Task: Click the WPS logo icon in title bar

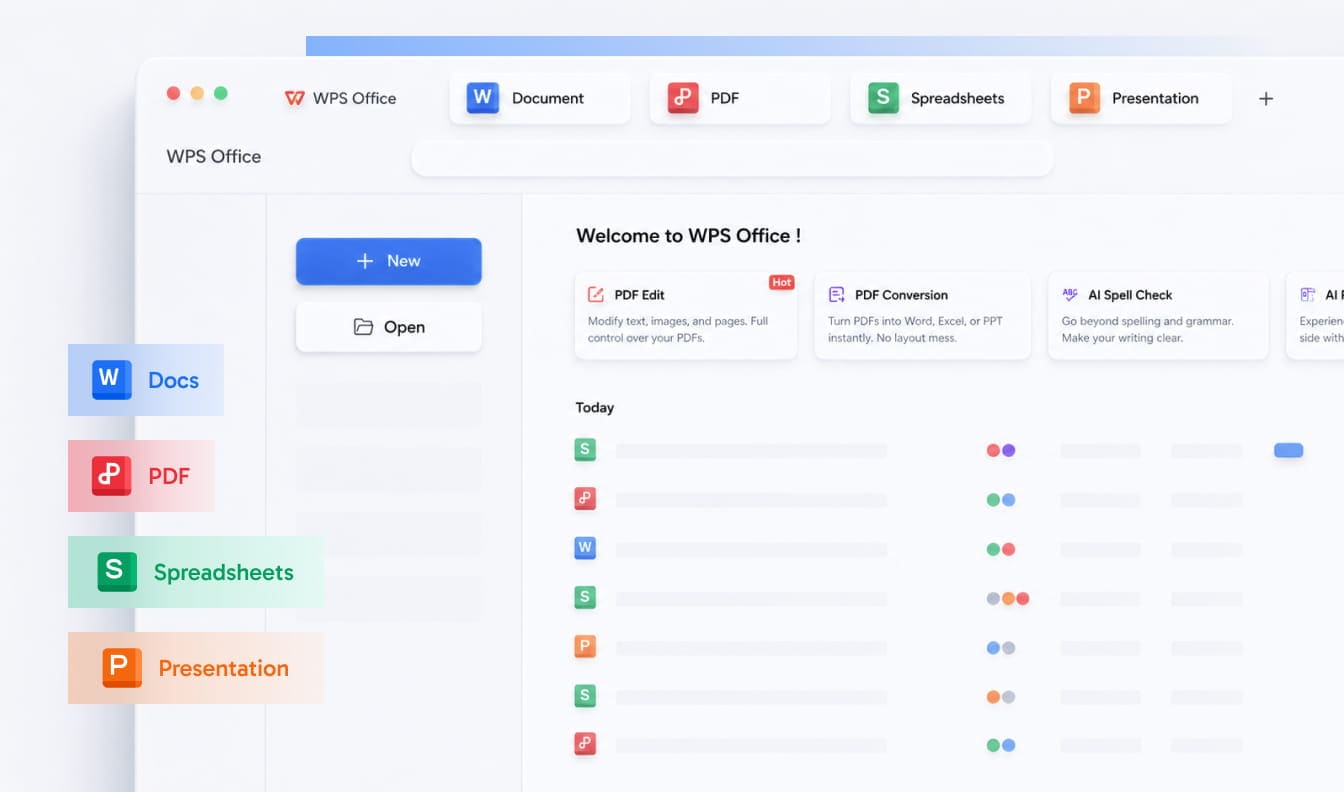Action: [x=294, y=98]
